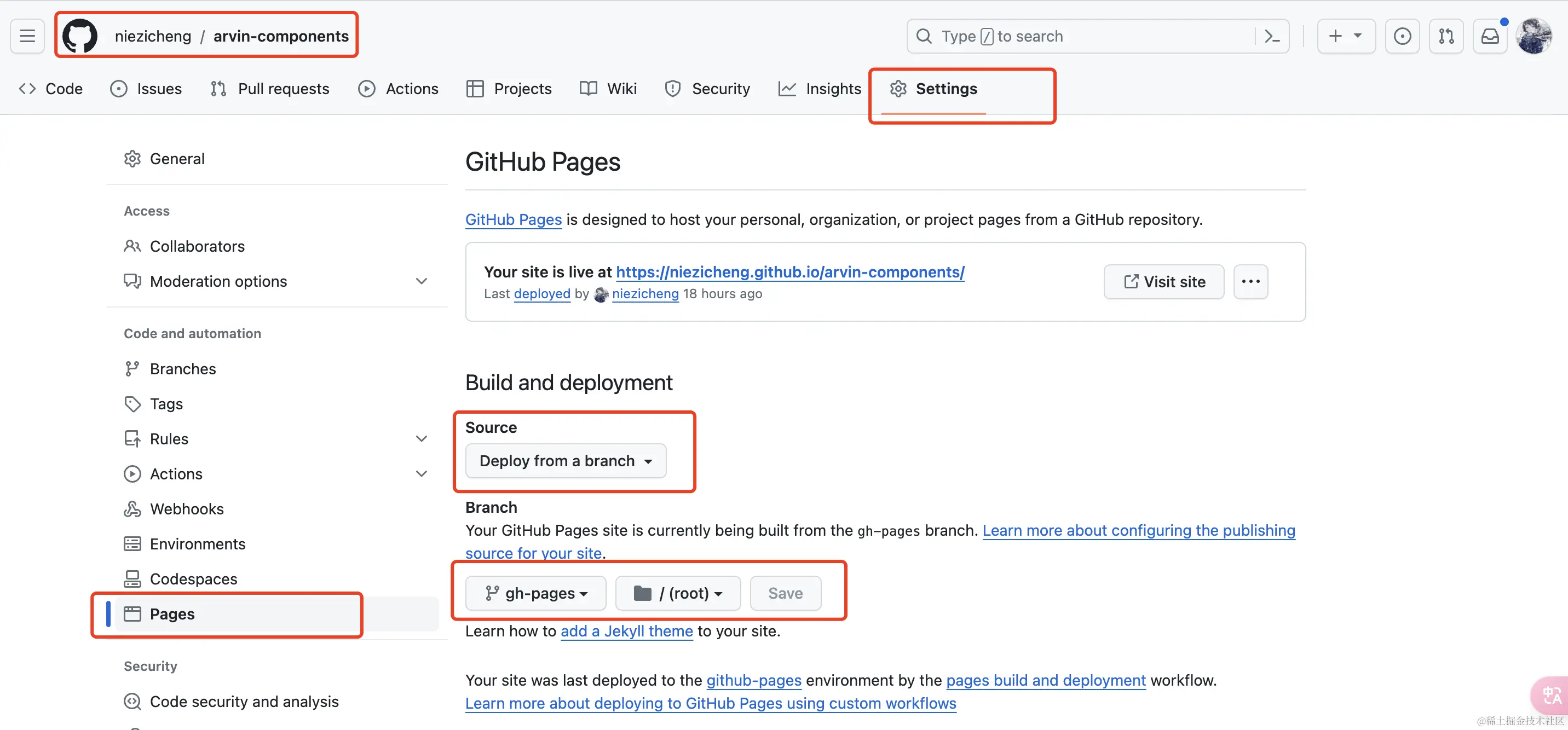Image resolution: width=1568 pixels, height=730 pixels.
Task: Open the add a Jekyll theme link
Action: 626,631
